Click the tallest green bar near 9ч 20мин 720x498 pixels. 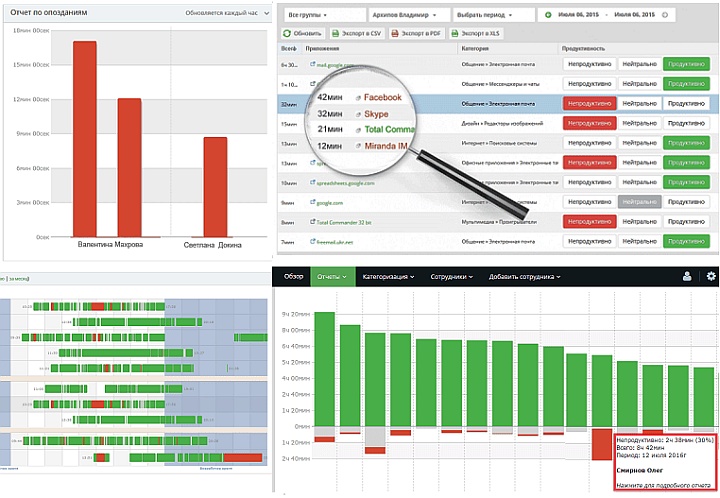coord(325,369)
